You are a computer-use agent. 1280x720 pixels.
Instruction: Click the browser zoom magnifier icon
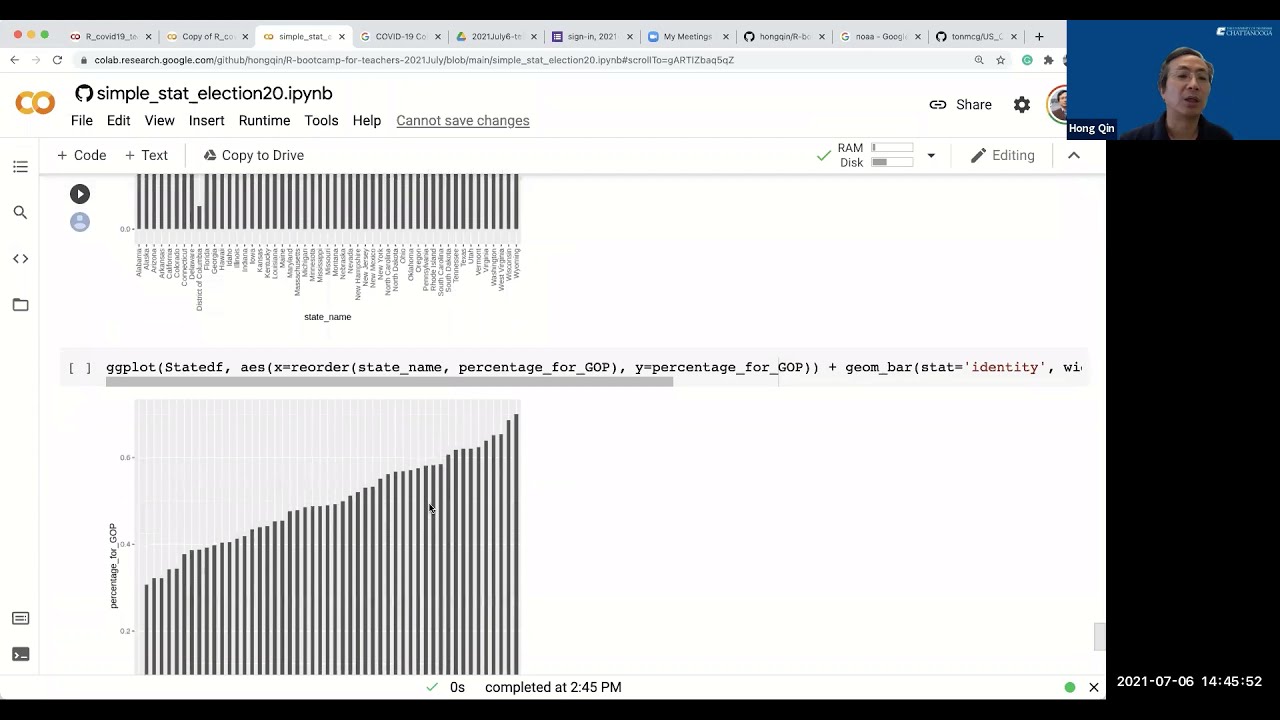pyautogui.click(x=979, y=60)
